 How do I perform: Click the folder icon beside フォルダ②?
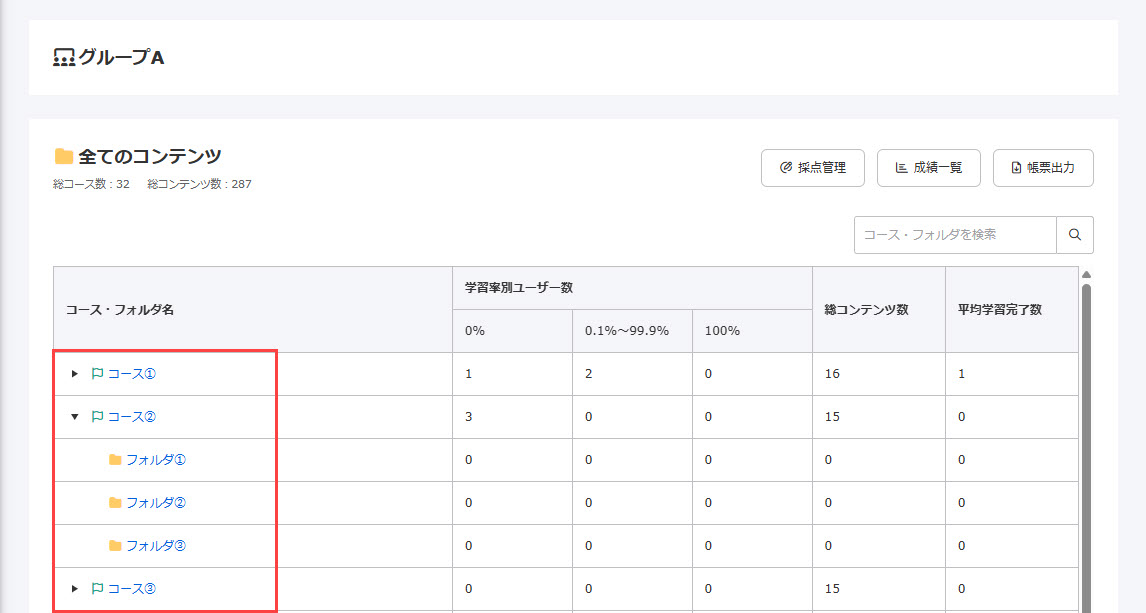click(x=115, y=503)
